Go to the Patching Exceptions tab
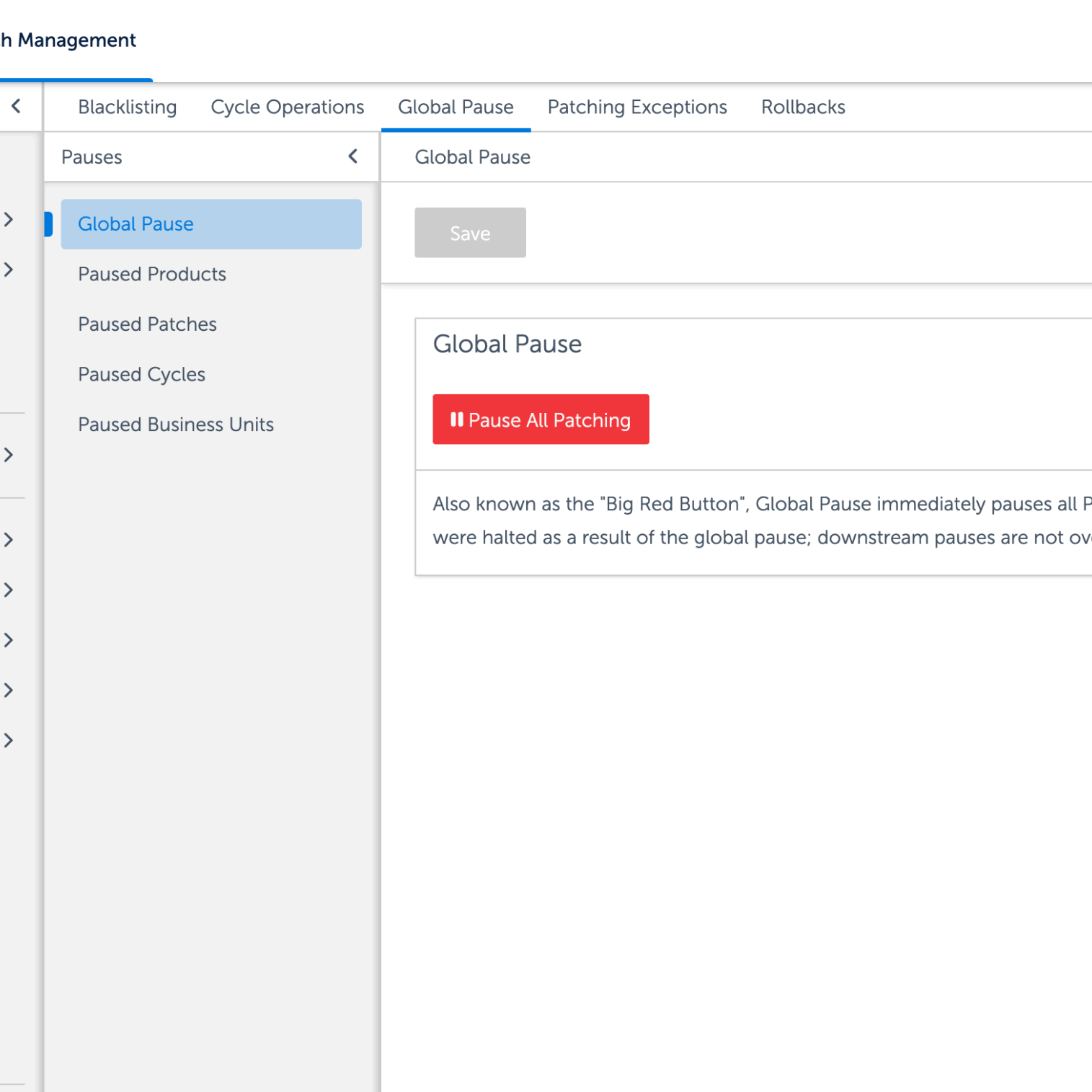 [637, 107]
